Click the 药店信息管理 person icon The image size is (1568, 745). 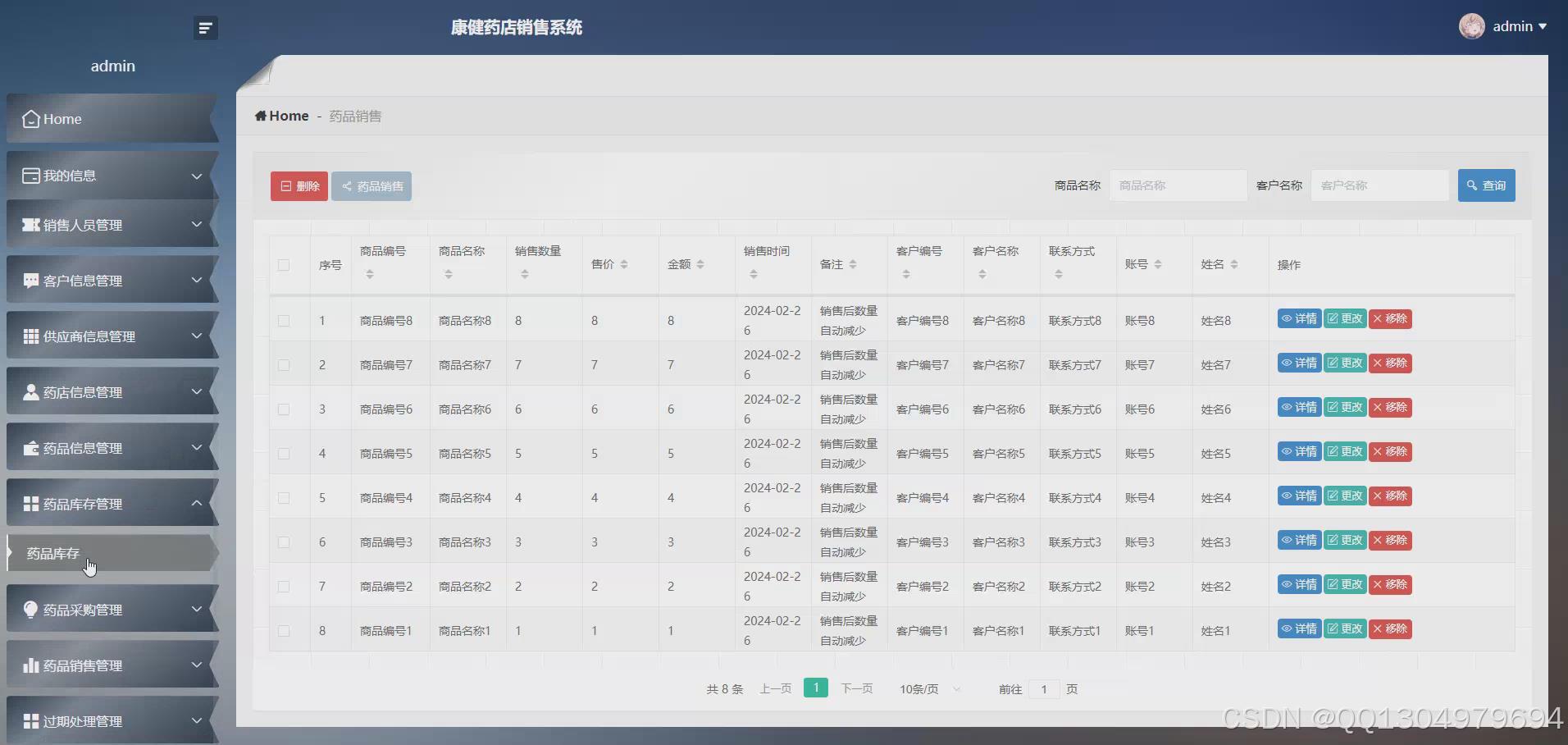point(30,391)
